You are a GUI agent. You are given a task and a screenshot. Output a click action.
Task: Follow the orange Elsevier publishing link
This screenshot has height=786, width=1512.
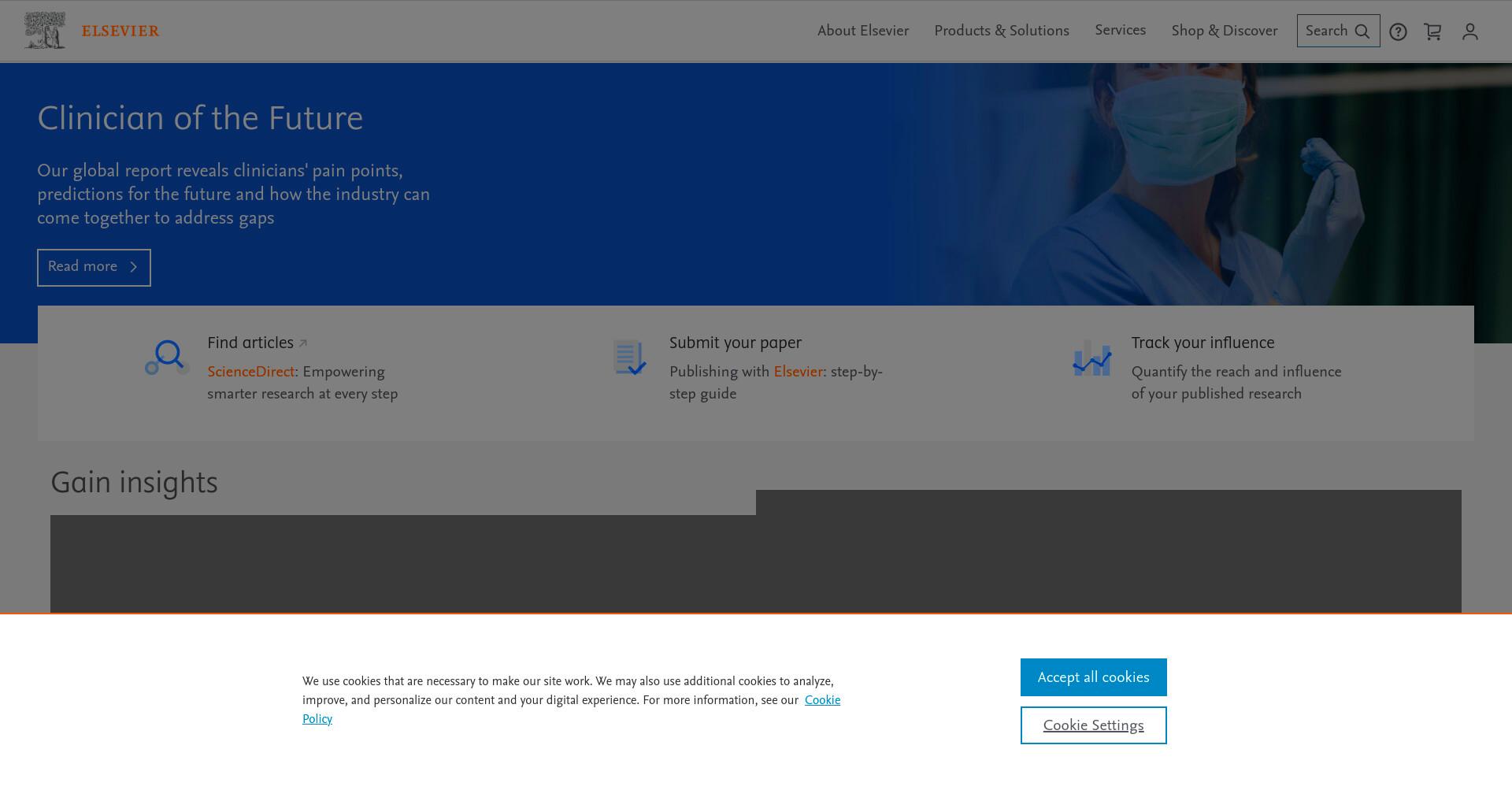(x=798, y=372)
